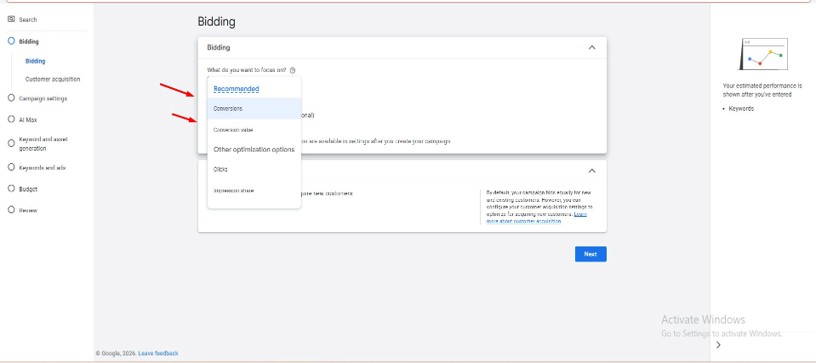Screen dimensions: 816x363
Task: Go to the Budget step label
Action: (x=28, y=189)
